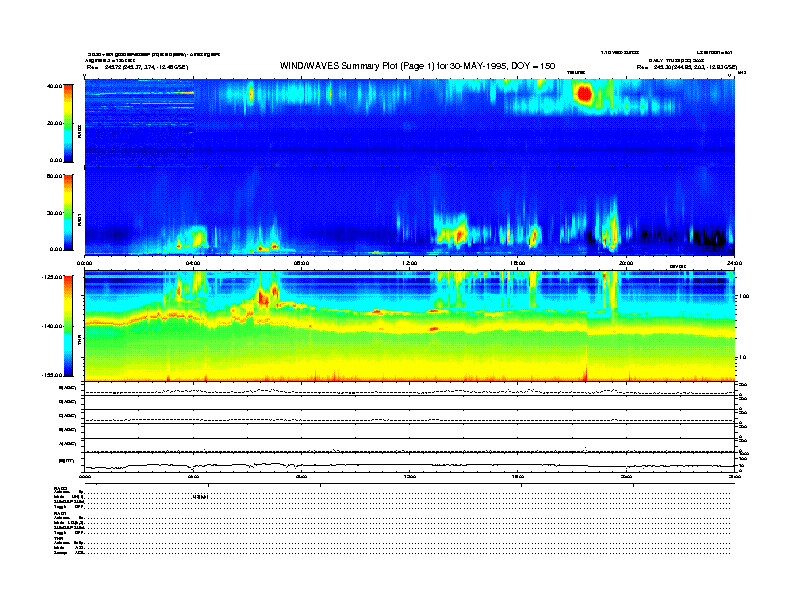Click the -125.00 label on TNR color bar

53,277
